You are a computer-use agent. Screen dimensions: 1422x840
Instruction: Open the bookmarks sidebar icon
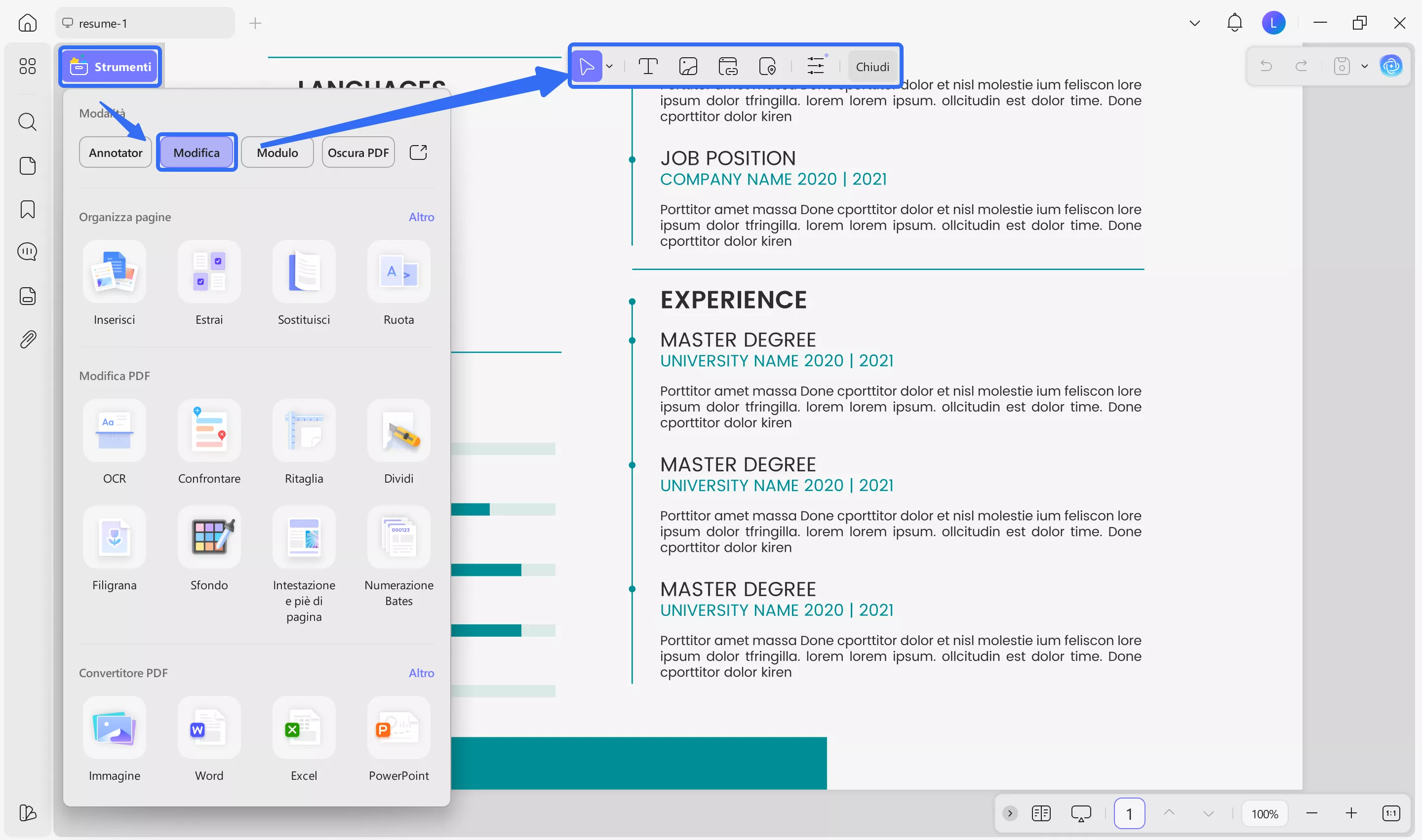click(x=27, y=209)
